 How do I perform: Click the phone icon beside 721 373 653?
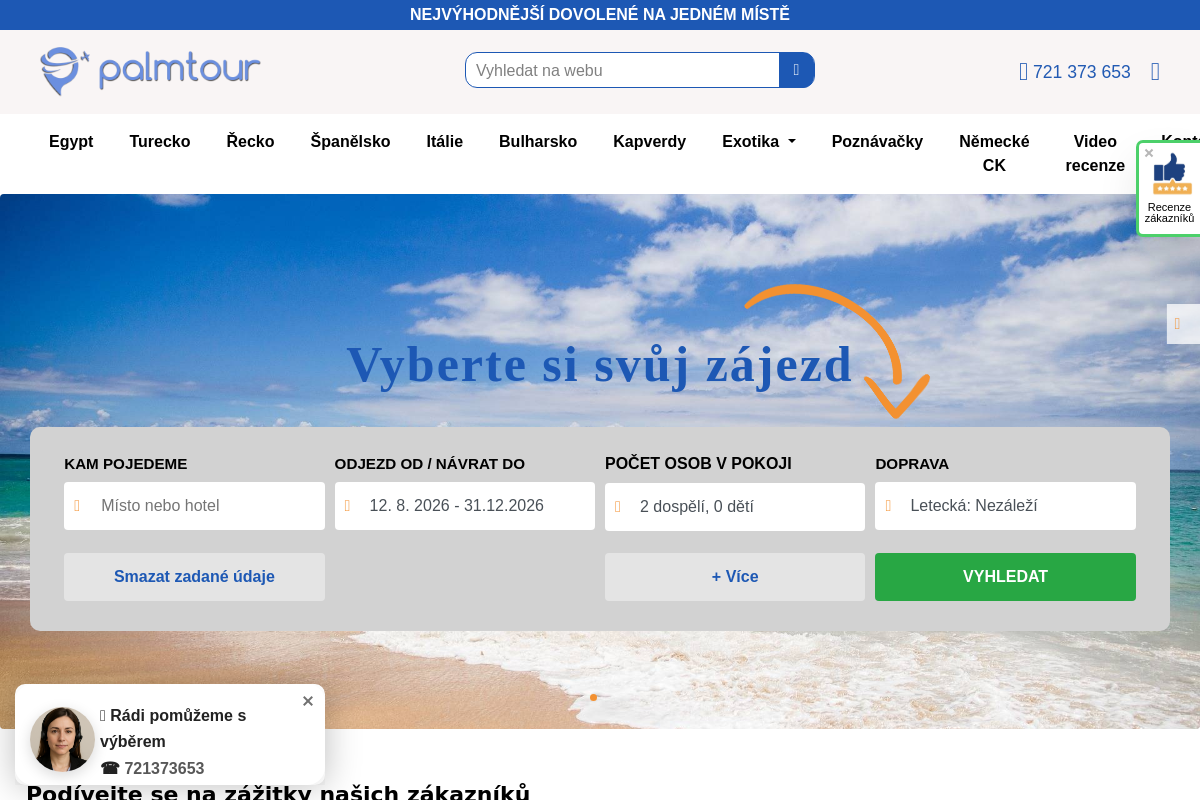[x=1023, y=72]
